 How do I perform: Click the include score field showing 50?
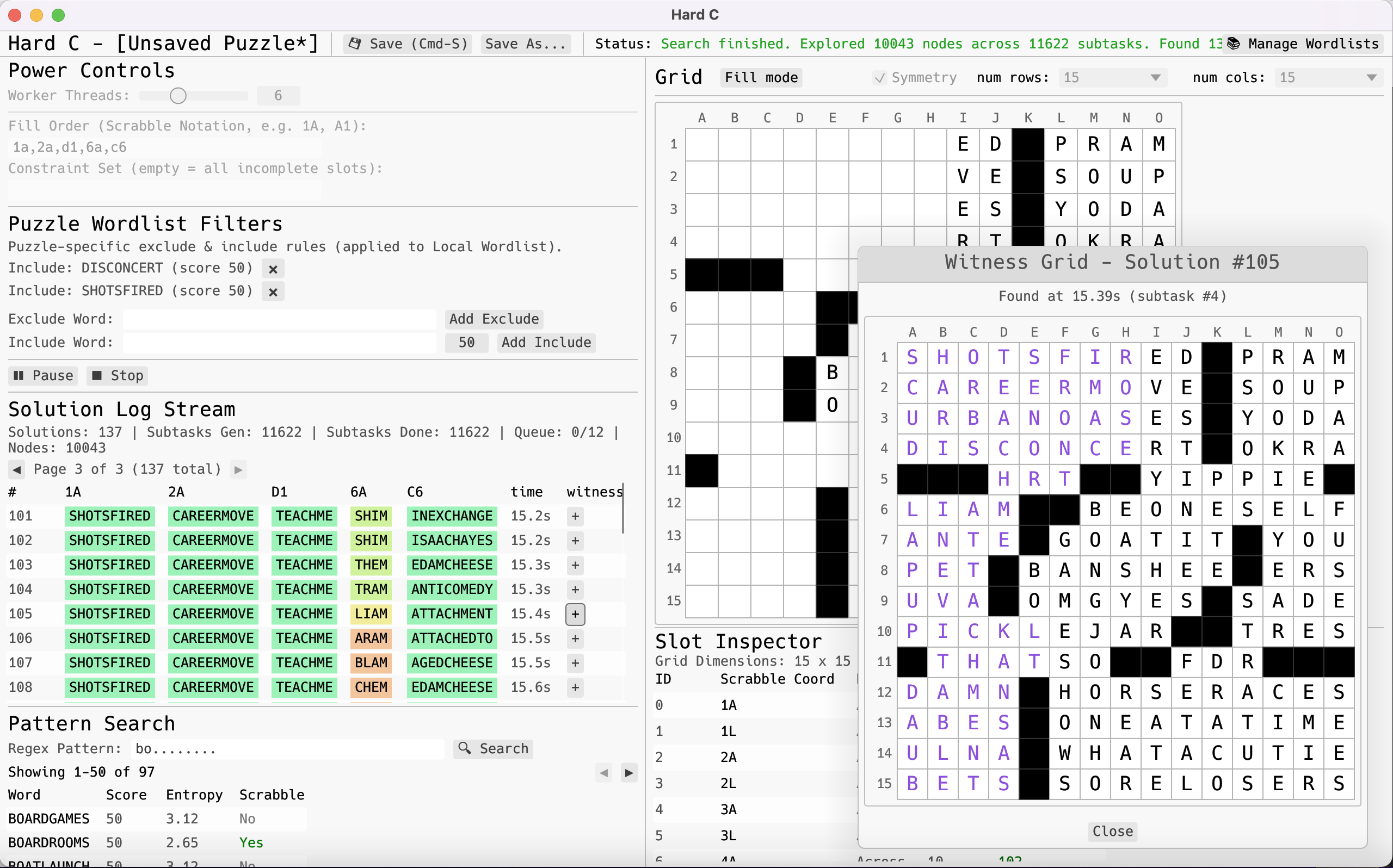click(x=466, y=343)
